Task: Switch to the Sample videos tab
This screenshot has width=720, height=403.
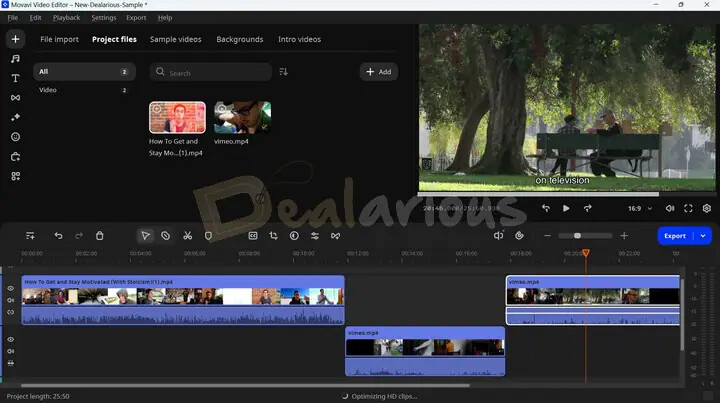Action: tap(175, 40)
